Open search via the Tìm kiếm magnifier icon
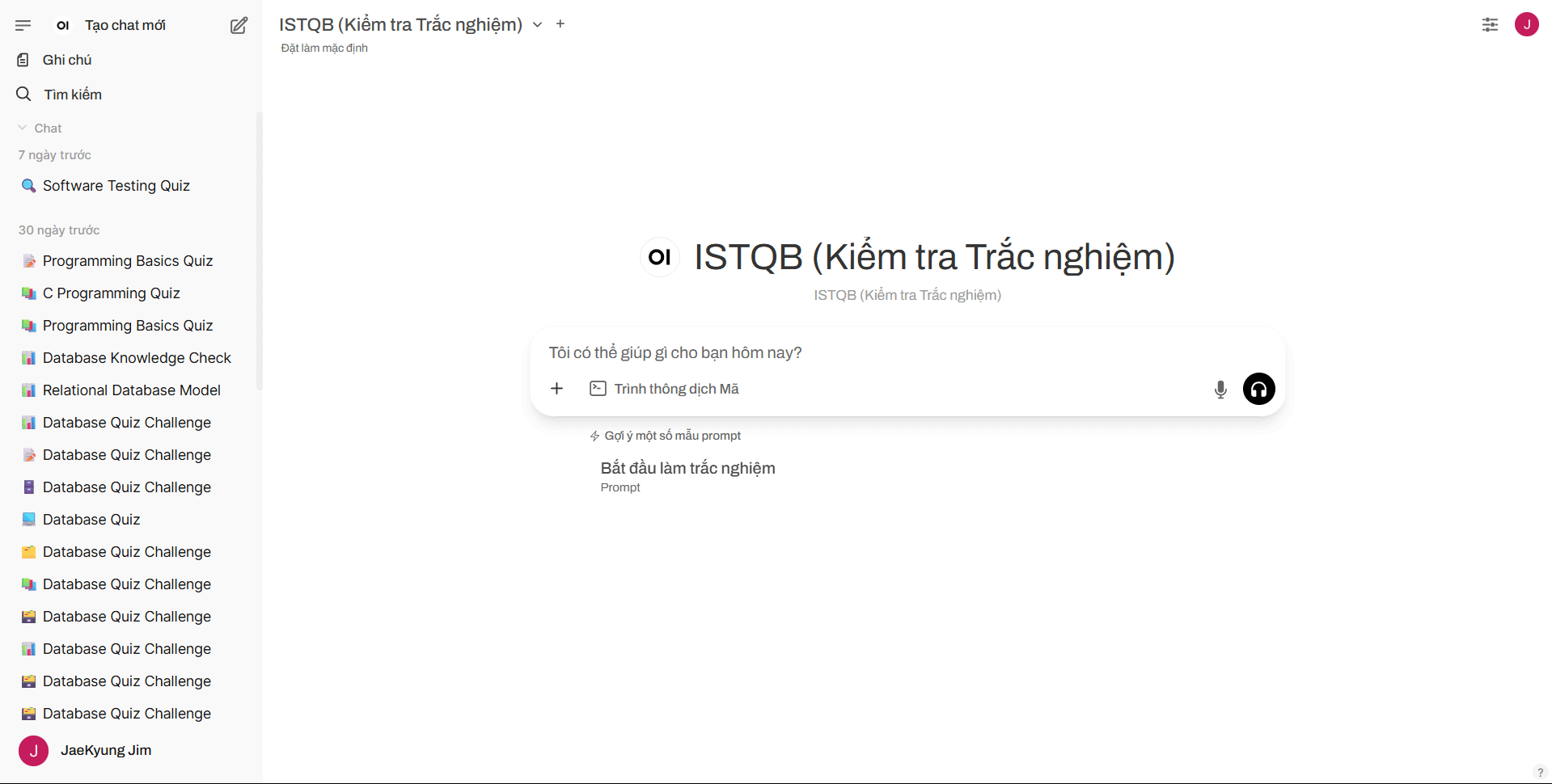The width and height of the screenshot is (1552, 784). (23, 94)
